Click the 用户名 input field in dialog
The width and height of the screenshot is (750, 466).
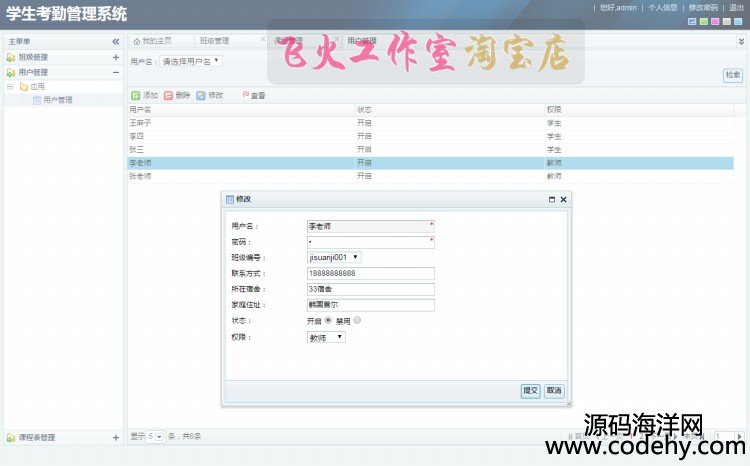tap(371, 226)
